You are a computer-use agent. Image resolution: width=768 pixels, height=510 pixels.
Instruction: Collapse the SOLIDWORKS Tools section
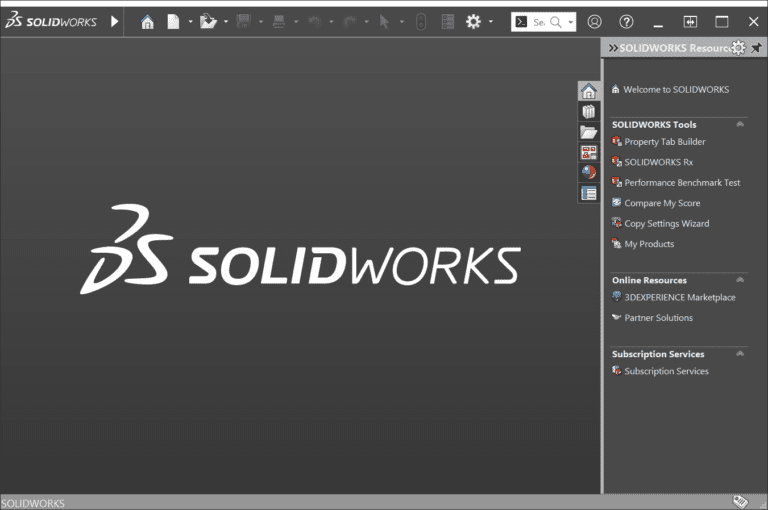point(740,124)
